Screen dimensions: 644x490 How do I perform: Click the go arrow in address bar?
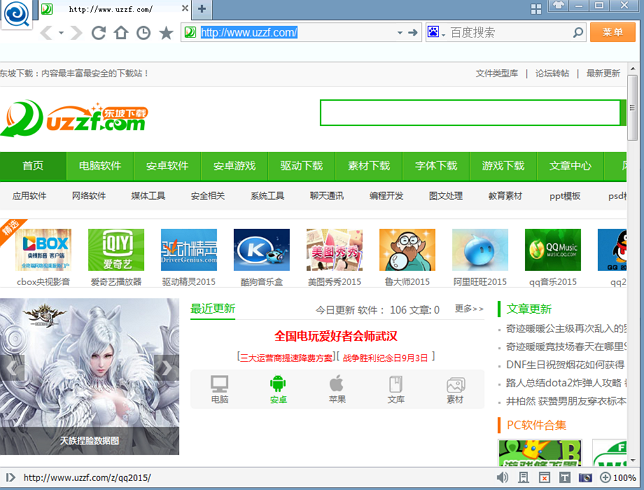click(413, 32)
